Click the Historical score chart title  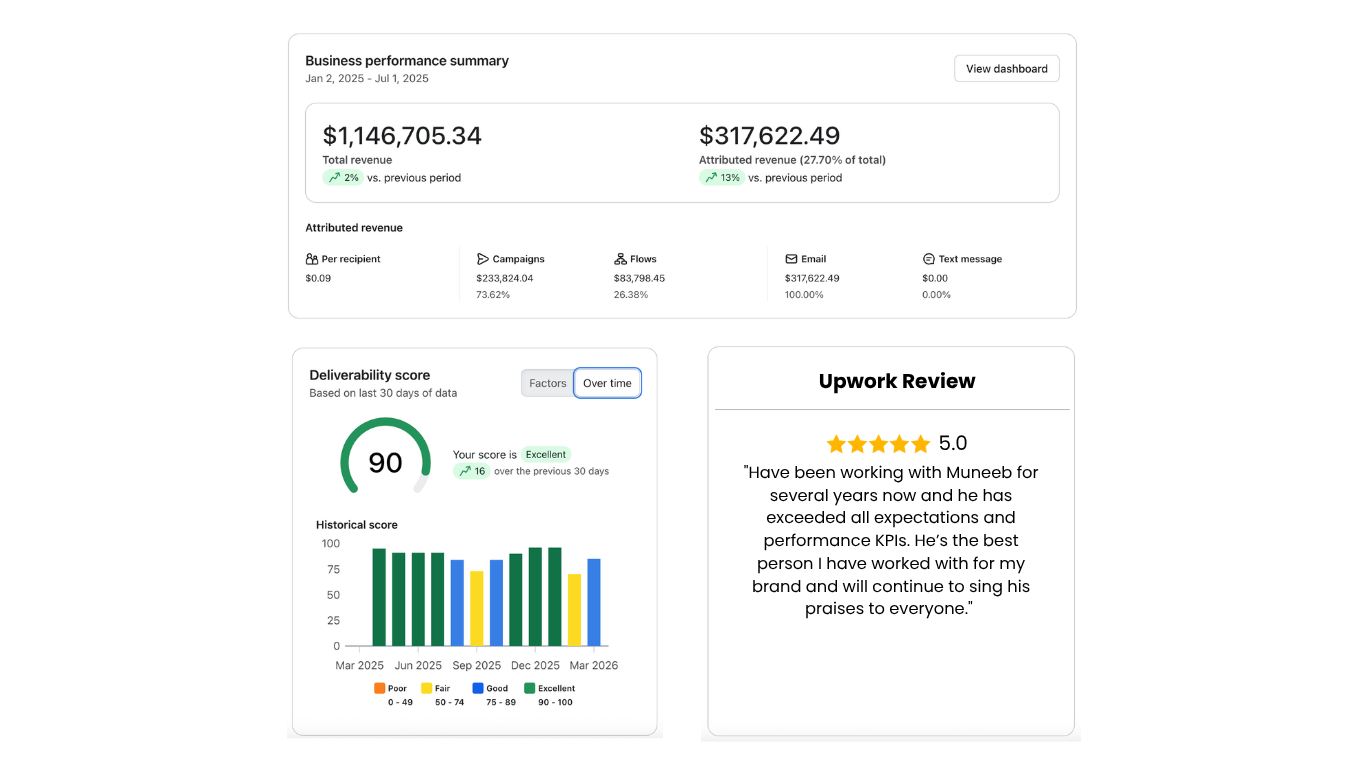click(x=357, y=525)
